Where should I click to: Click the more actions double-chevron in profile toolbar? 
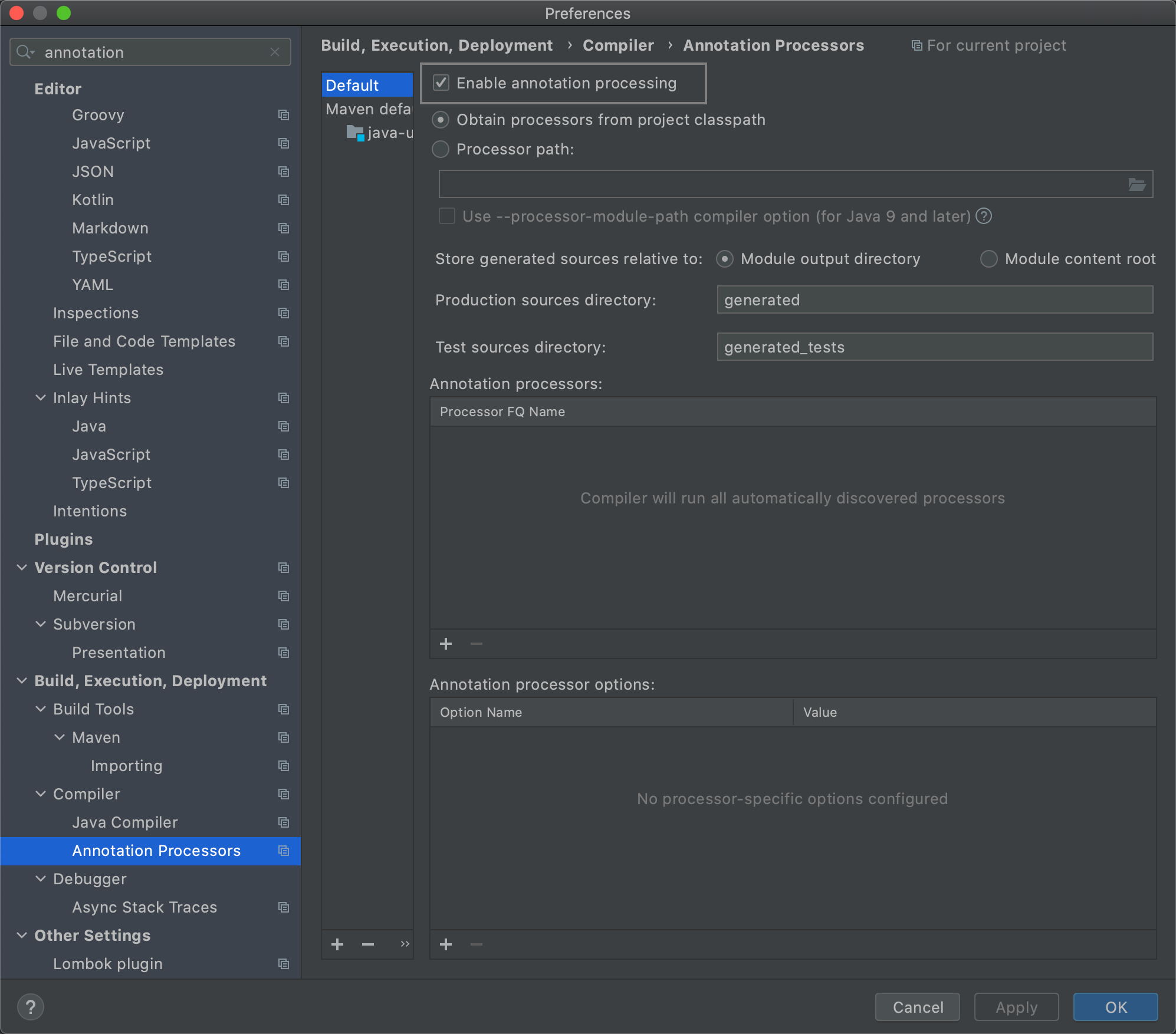(405, 944)
